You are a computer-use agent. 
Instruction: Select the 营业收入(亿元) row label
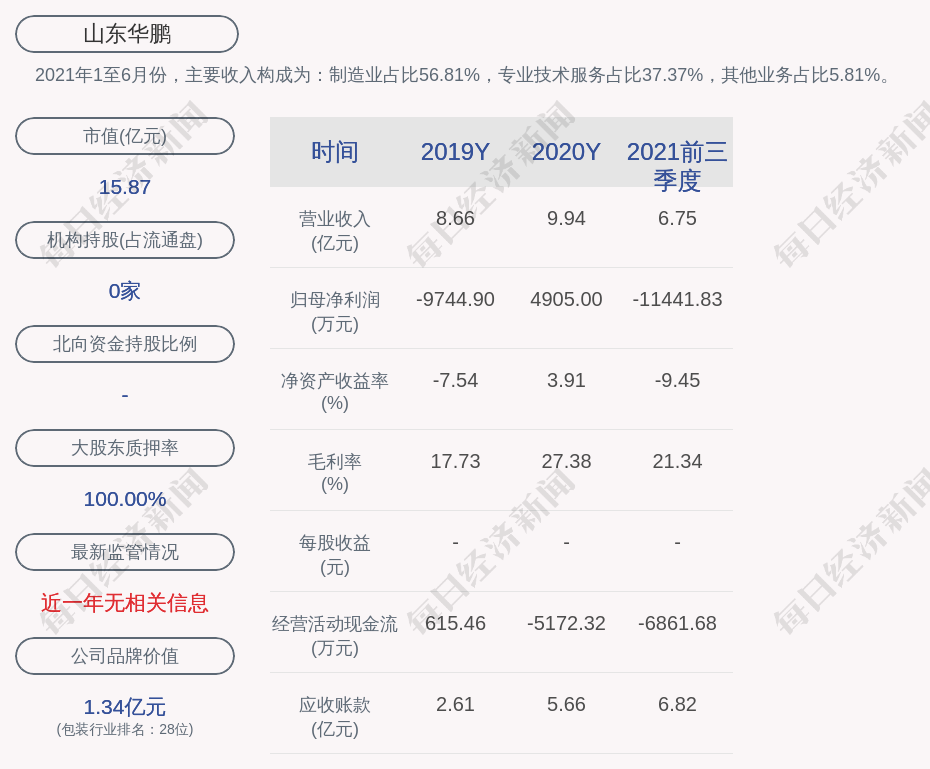[335, 231]
